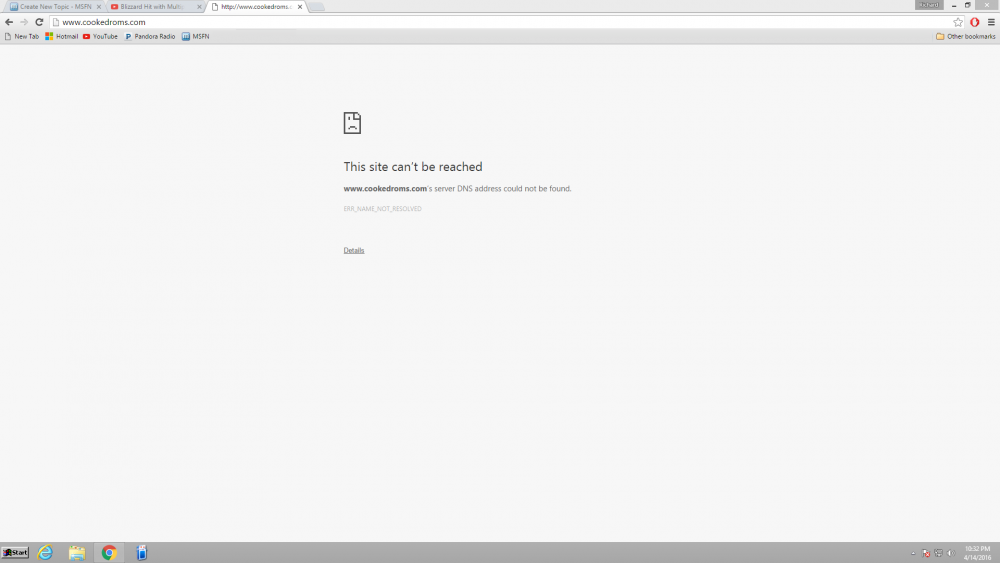
Task: Open the Chrome hamburger menu
Action: coord(991,22)
